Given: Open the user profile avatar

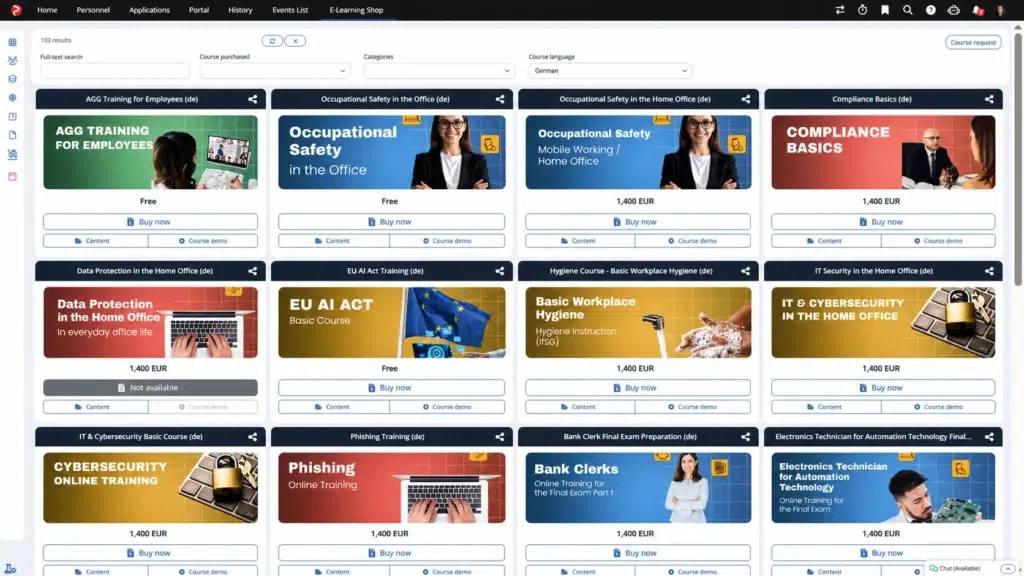Looking at the screenshot, I should pos(1000,10).
